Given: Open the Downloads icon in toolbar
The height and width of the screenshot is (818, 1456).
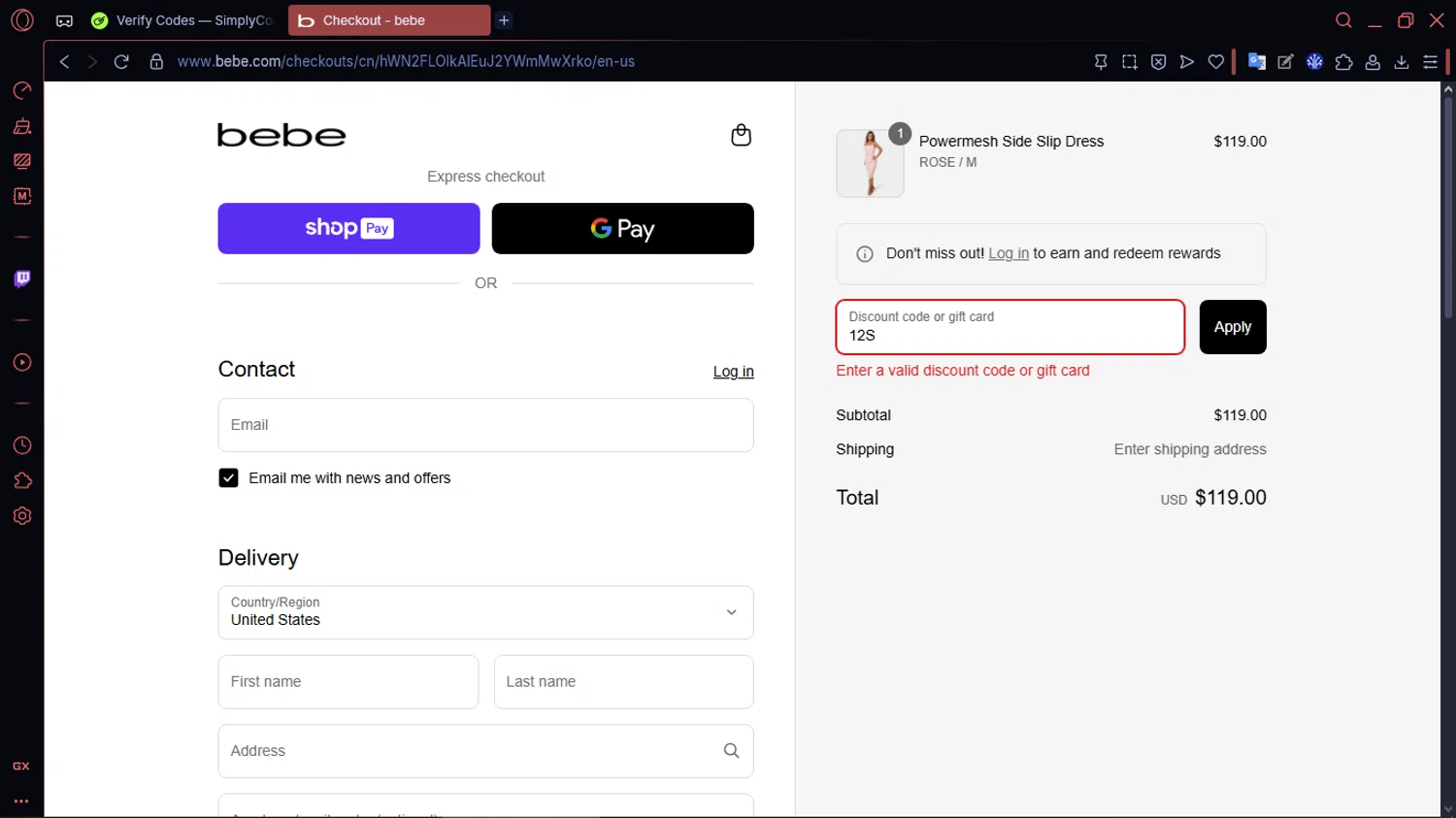Looking at the screenshot, I should click(x=1402, y=62).
